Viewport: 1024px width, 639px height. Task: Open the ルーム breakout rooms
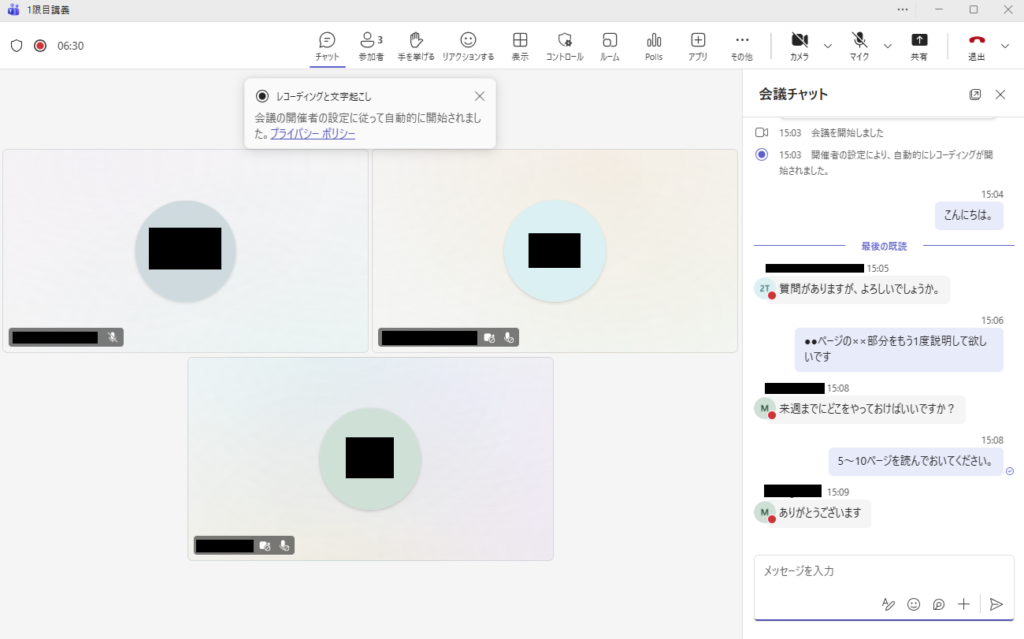pyautogui.click(x=609, y=45)
